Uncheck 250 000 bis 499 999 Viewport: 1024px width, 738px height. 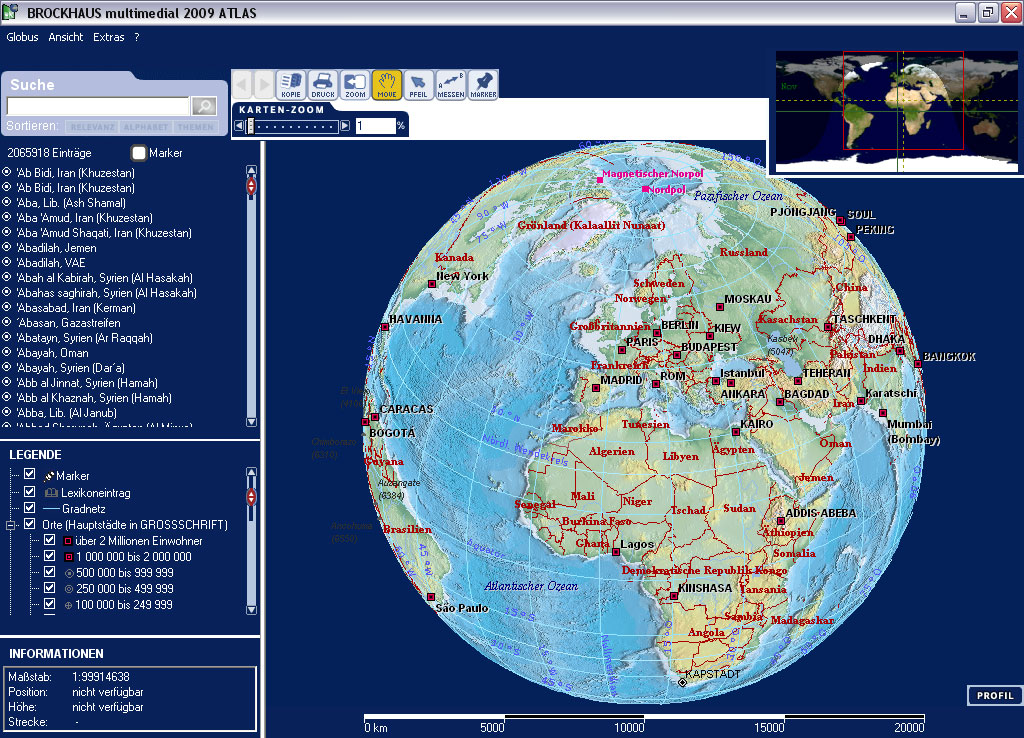click(x=50, y=588)
